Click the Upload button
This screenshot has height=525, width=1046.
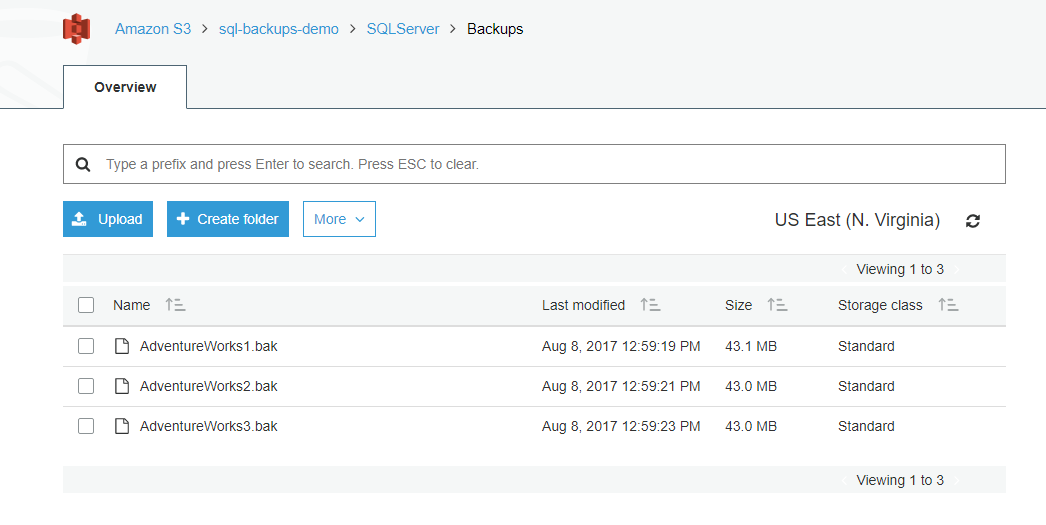point(107,219)
